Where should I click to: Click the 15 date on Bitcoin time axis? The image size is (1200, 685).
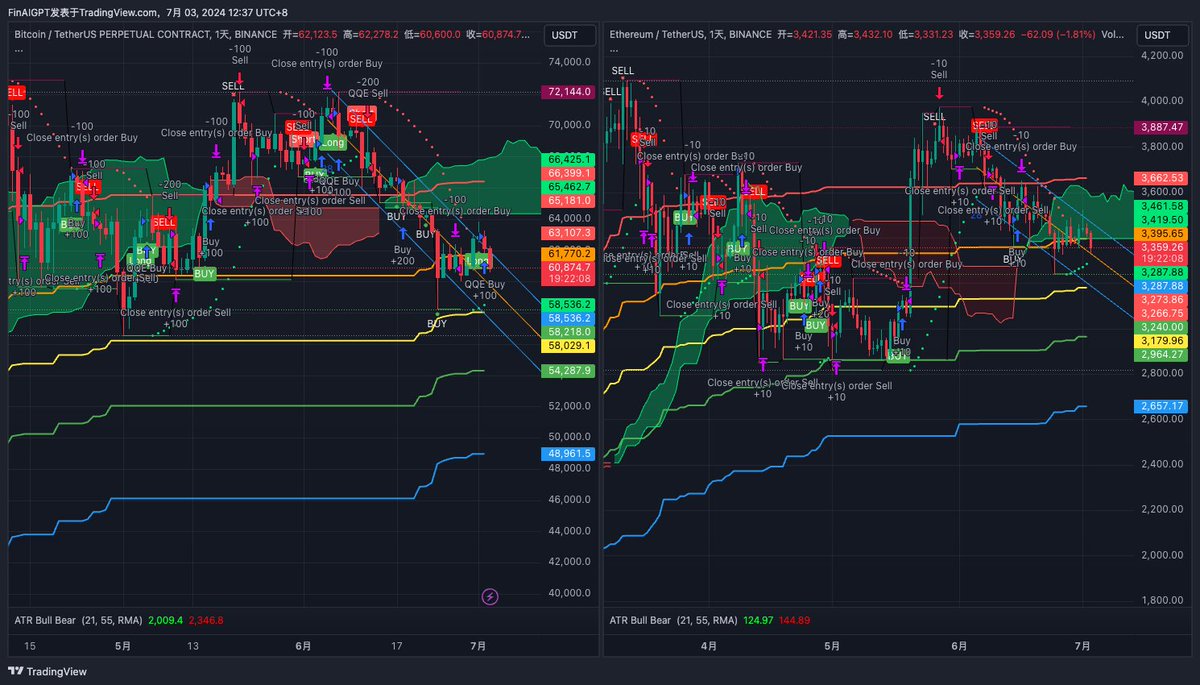tap(30, 646)
